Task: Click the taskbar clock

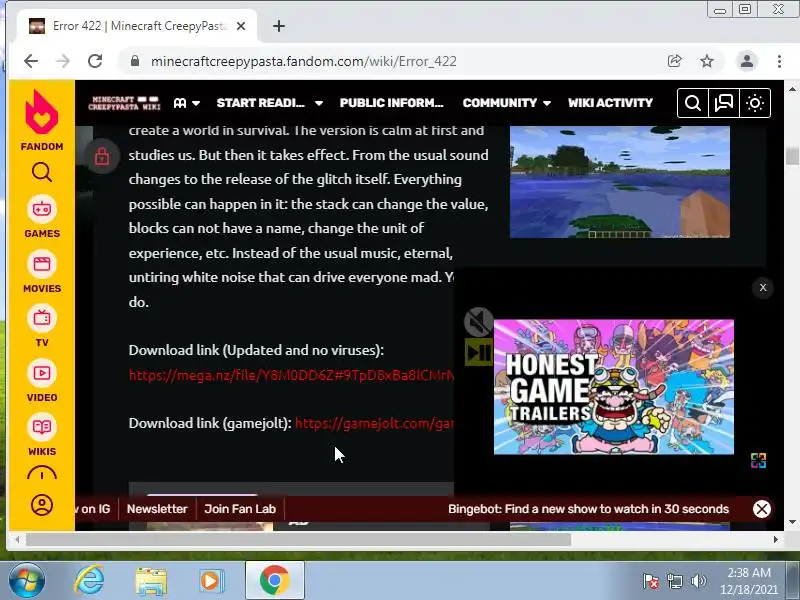Action: coord(749,581)
